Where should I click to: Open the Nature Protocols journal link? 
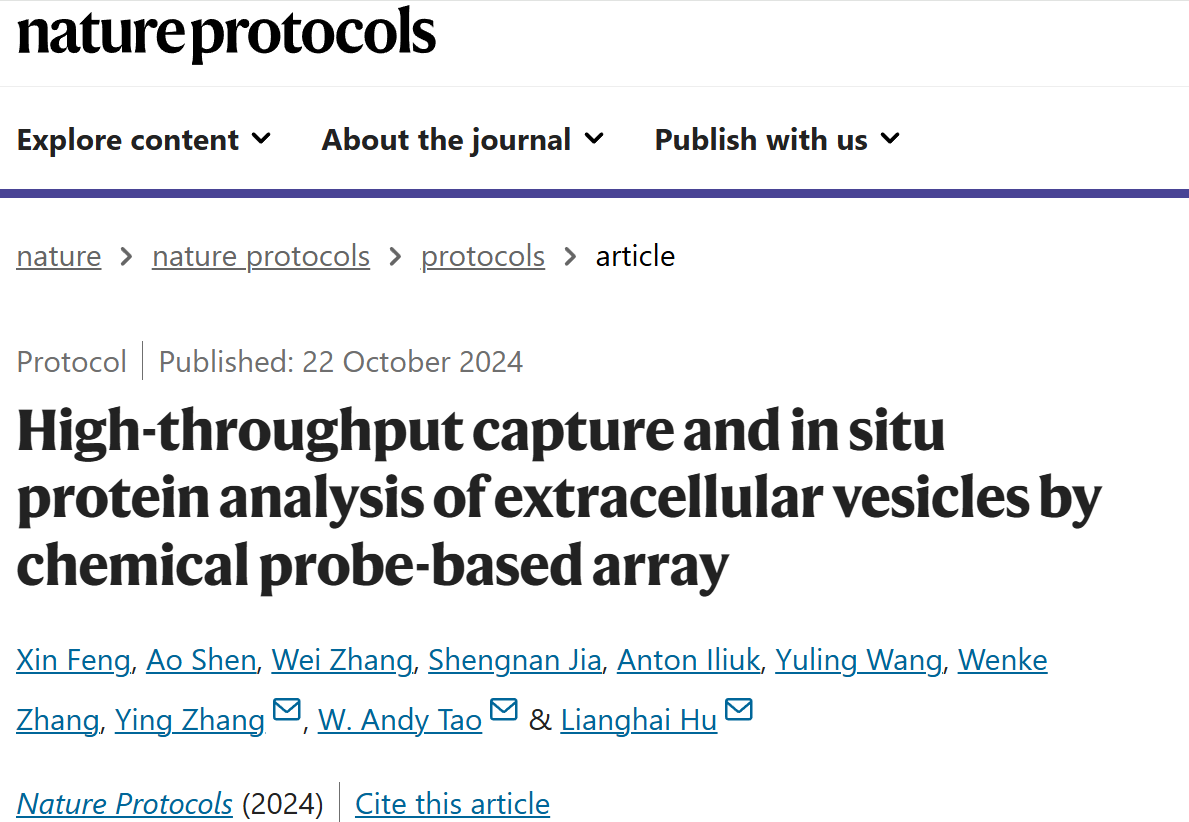[124, 804]
